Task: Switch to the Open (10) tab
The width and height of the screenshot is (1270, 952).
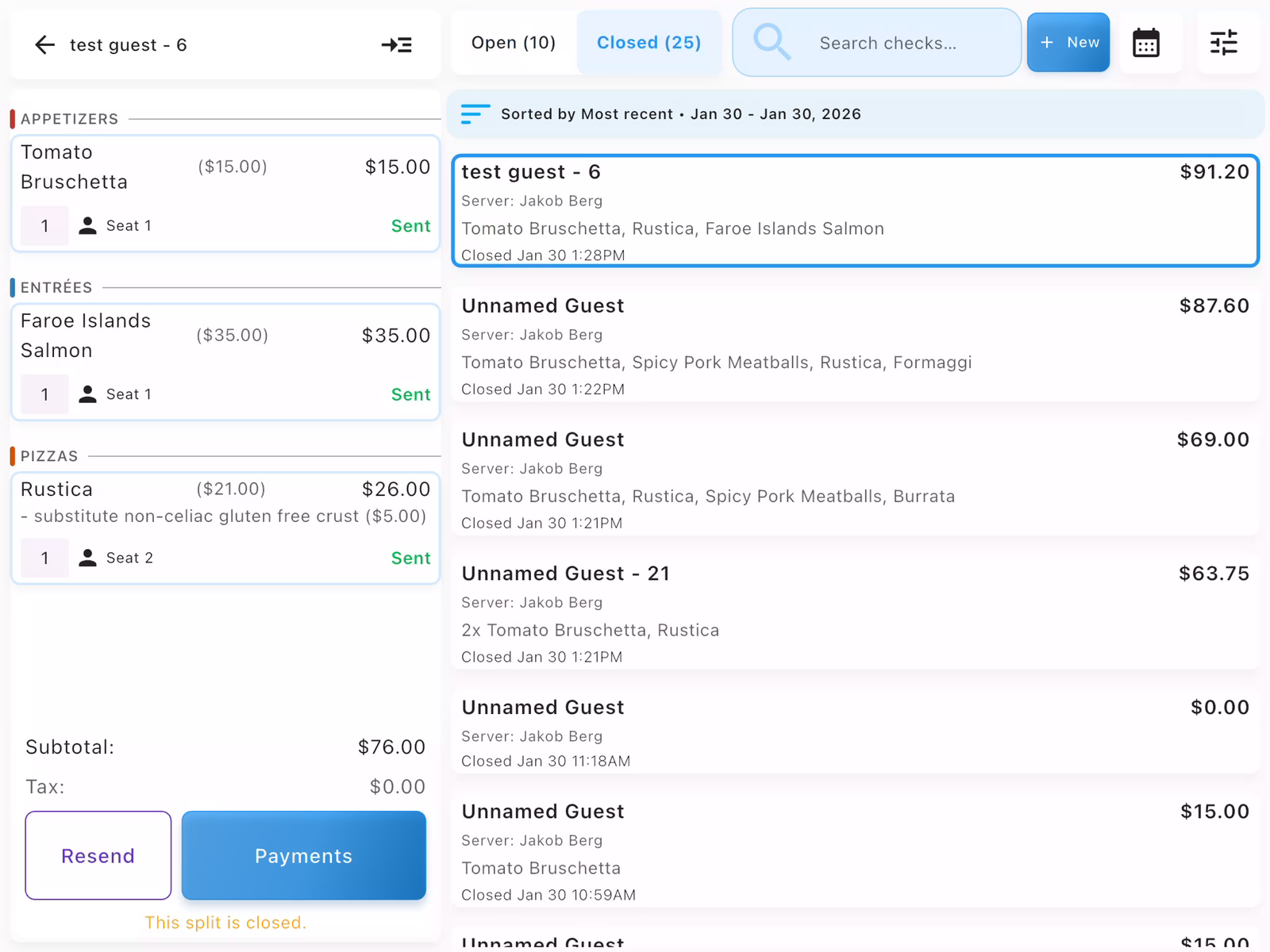Action: tap(514, 43)
